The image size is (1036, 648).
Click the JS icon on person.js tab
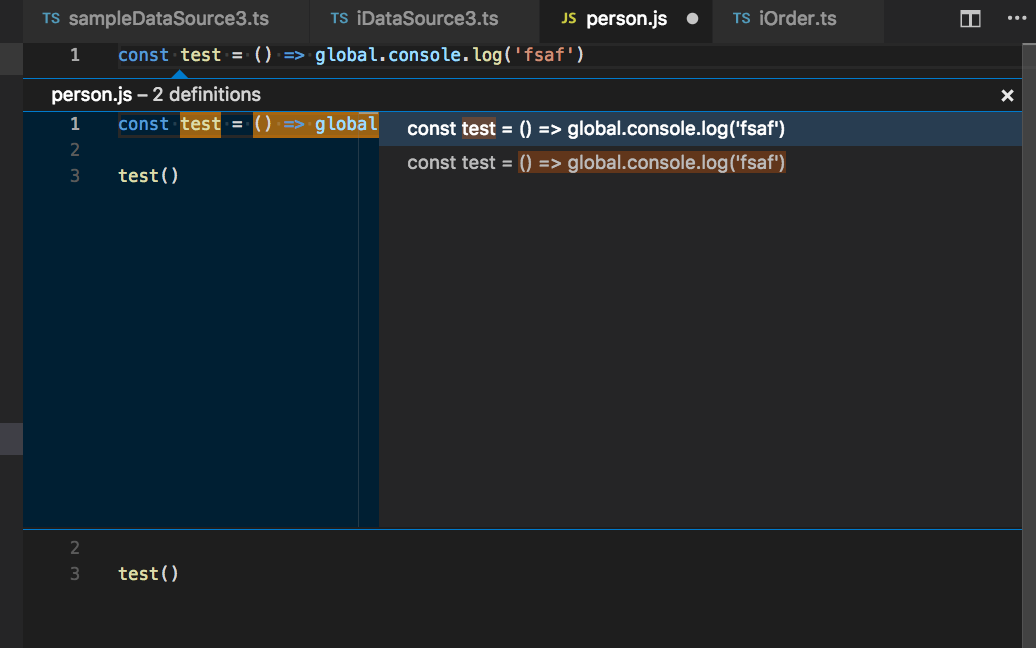(569, 18)
